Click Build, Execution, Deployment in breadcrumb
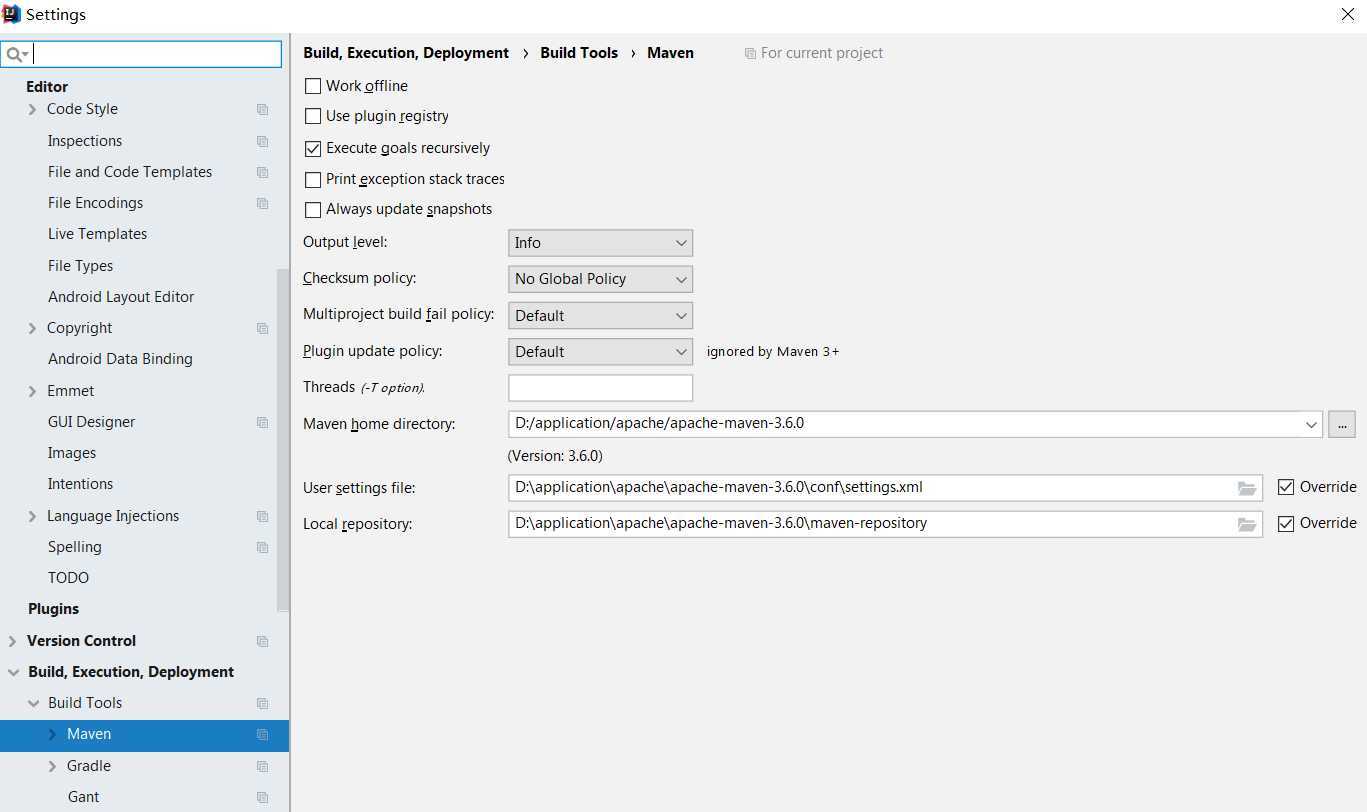The image size is (1367, 812). (406, 53)
